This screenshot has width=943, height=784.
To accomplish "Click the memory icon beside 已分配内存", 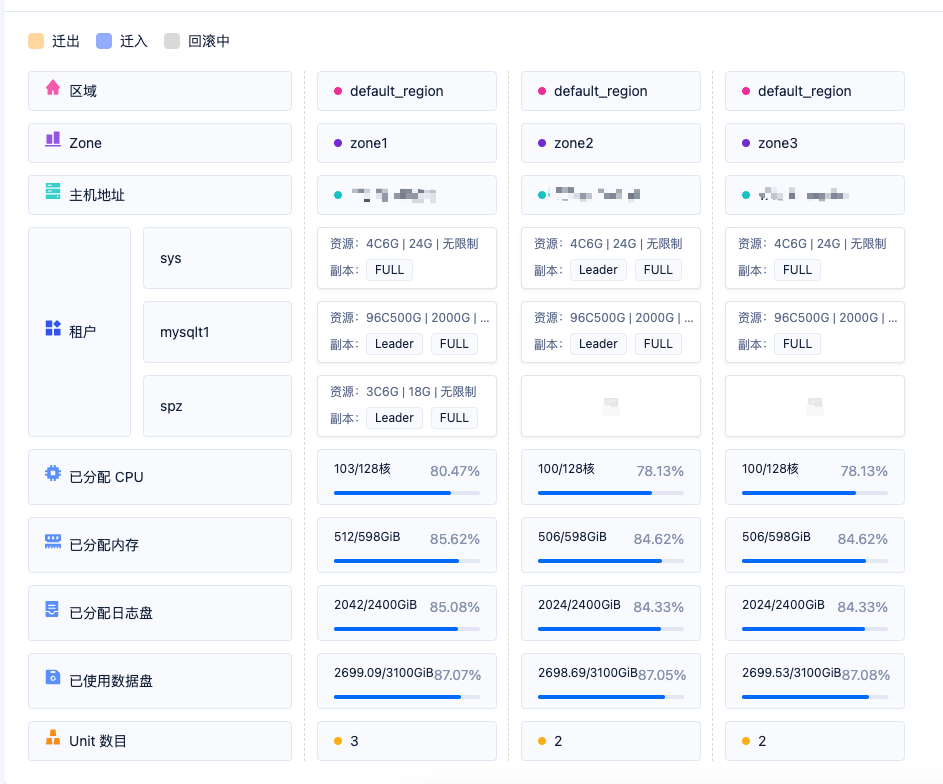I will [53, 543].
